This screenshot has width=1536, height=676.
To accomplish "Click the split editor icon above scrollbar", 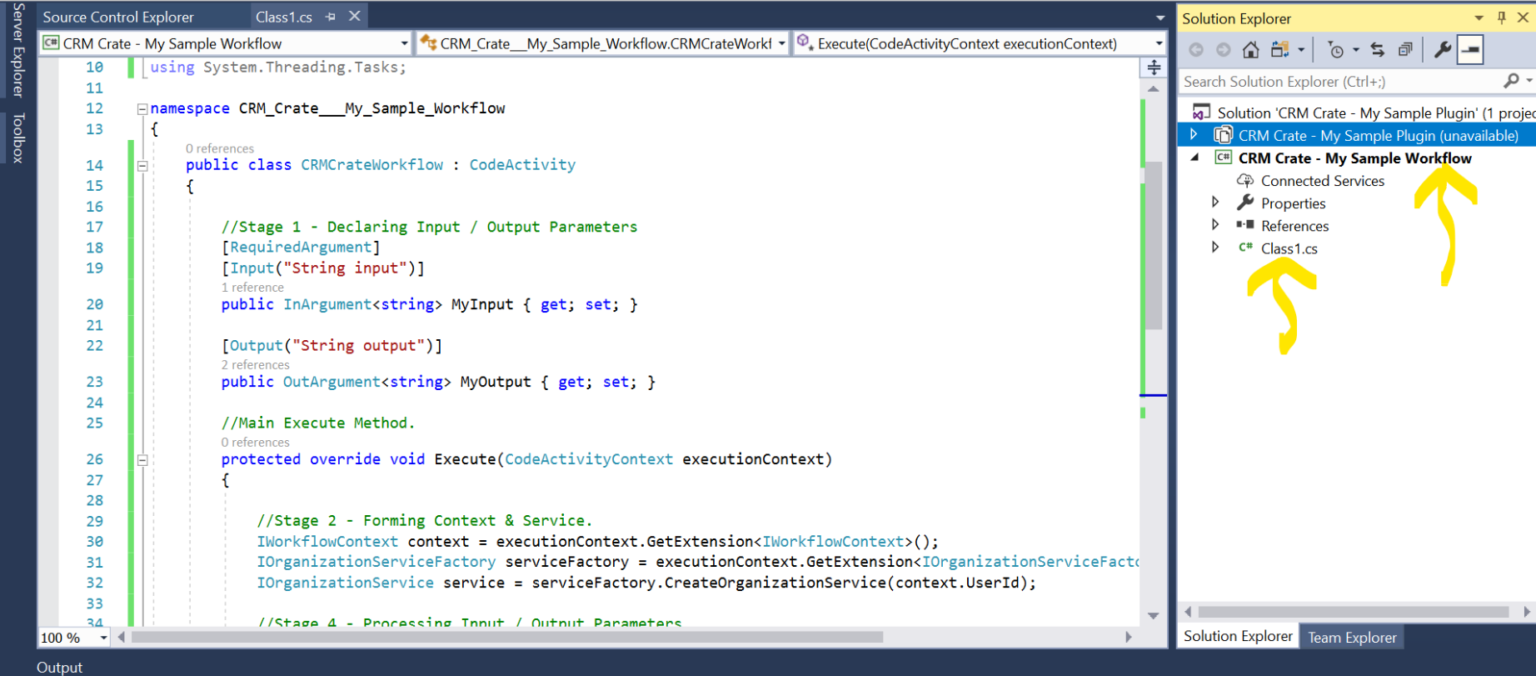I will point(1154,67).
